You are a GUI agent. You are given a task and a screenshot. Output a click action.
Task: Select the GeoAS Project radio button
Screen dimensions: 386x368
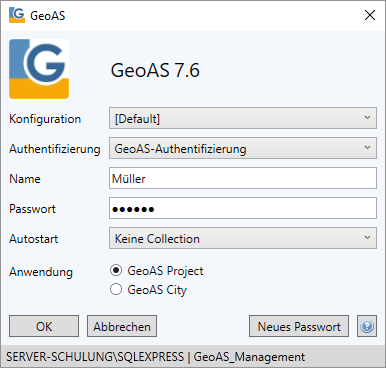(116, 270)
